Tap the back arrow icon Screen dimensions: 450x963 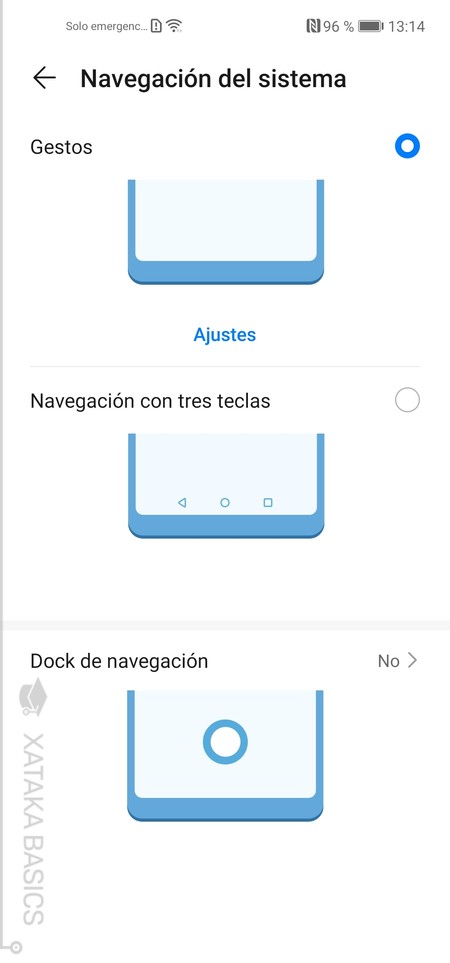tap(44, 79)
